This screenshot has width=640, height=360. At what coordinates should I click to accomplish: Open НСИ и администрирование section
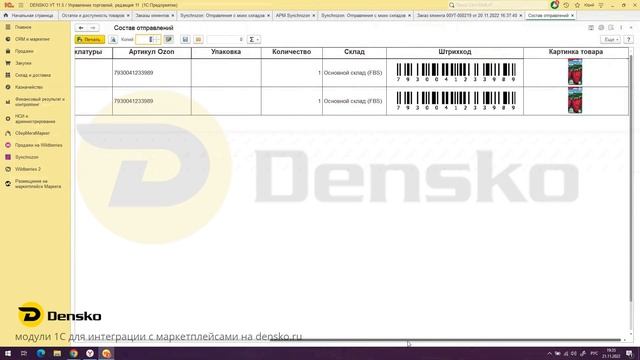[35, 119]
